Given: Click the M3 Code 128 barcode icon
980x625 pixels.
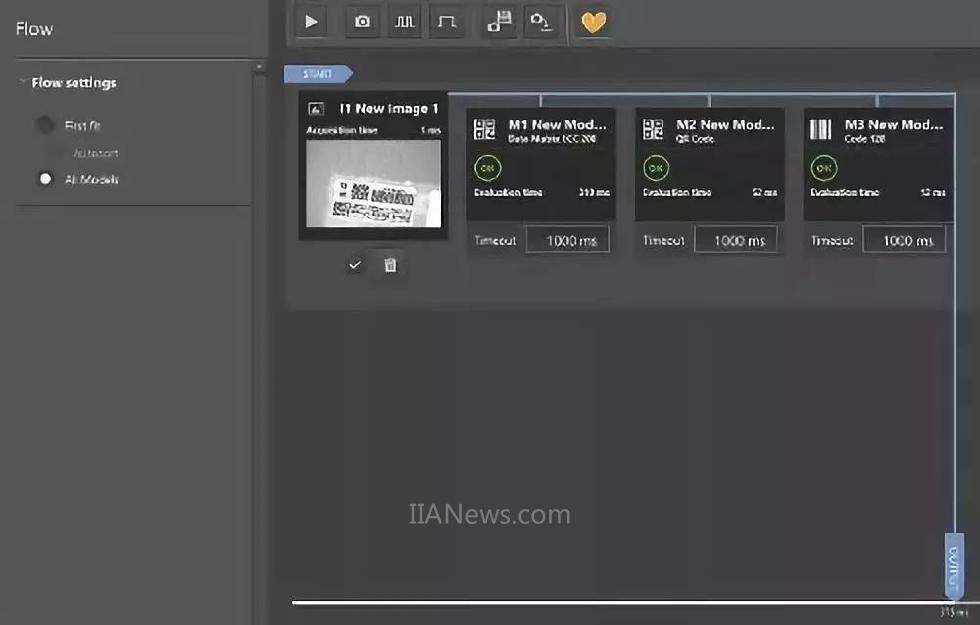Looking at the screenshot, I should click(x=821, y=130).
